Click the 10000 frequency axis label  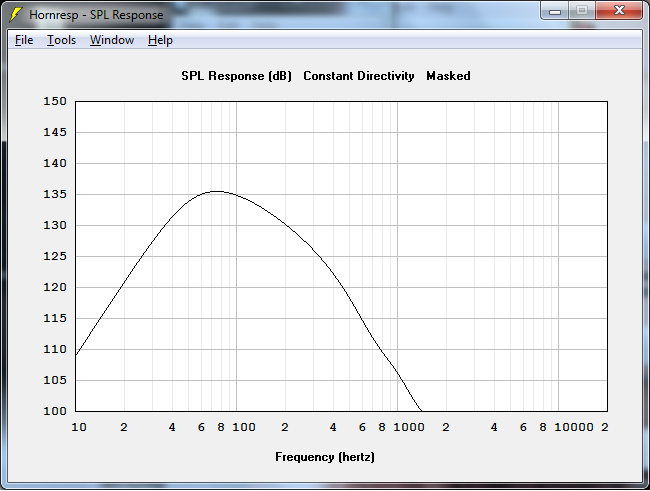click(574, 427)
